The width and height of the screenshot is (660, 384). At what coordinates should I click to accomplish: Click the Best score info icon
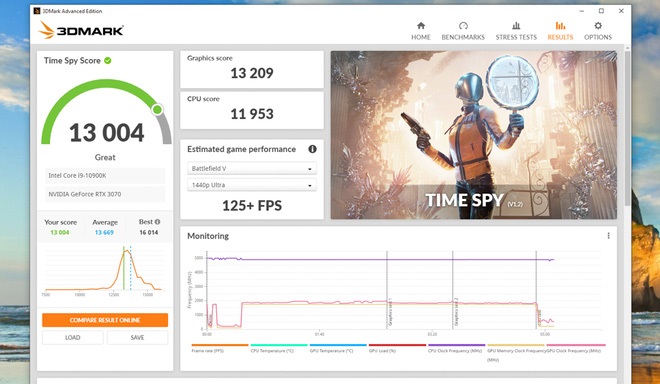tap(157, 222)
